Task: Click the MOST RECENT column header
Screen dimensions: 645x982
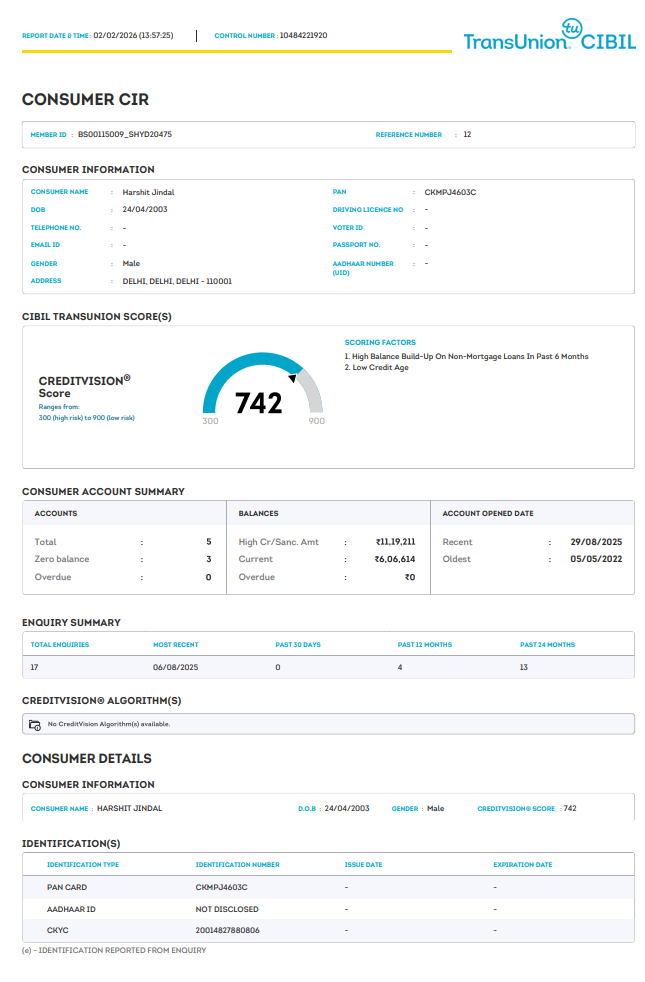Action: (175, 645)
